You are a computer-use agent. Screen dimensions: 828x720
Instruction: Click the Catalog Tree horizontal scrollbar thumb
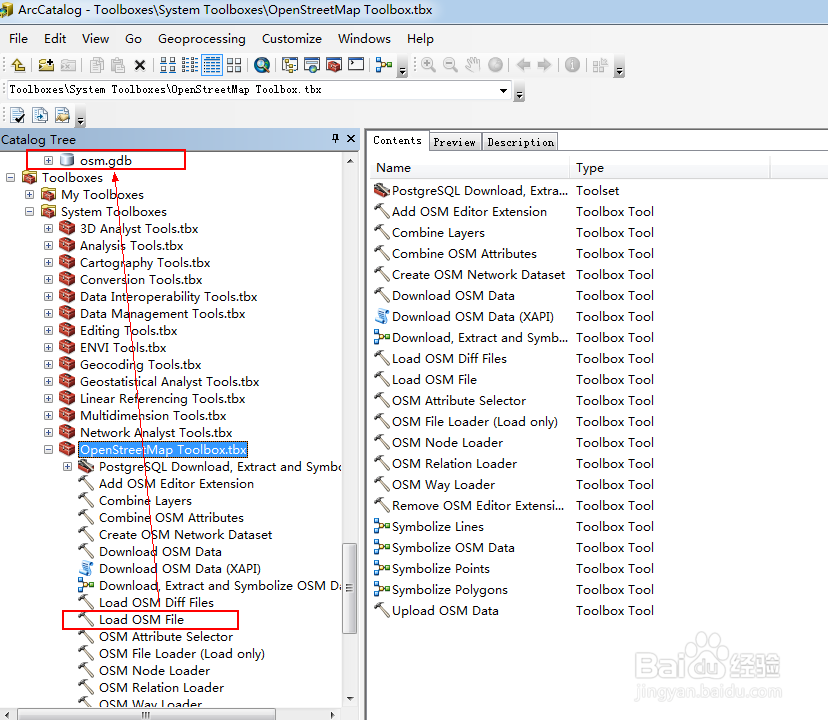(x=146, y=715)
